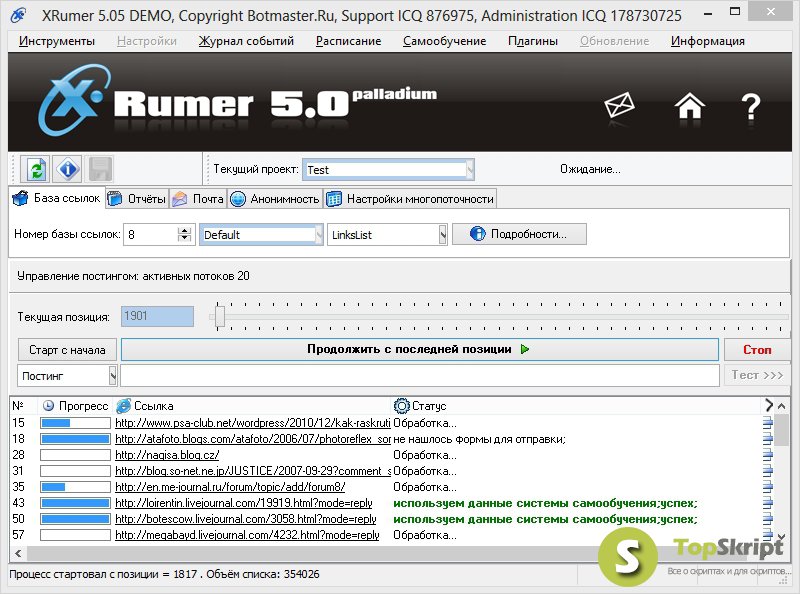This screenshot has height=594, width=800.
Task: Click the detail icon for row 50
Action: click(x=767, y=519)
